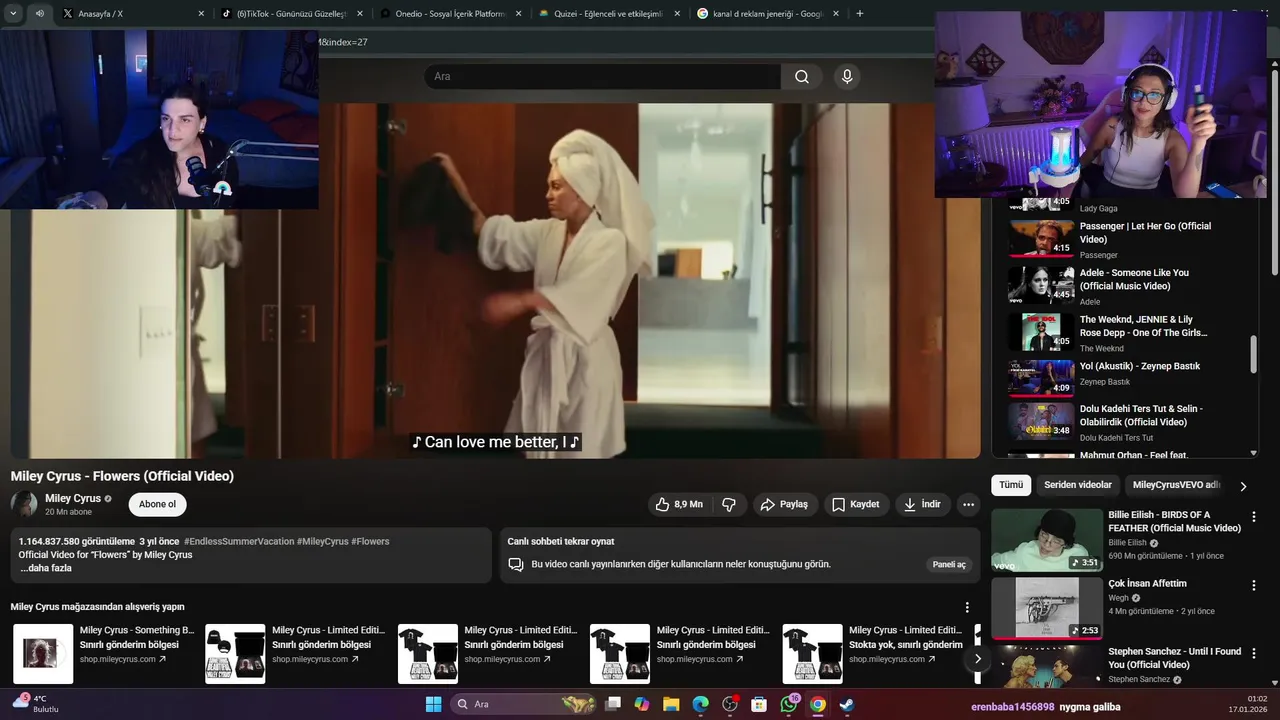Switch to the TikTok tab
This screenshot has width=1280, height=720.
pyautogui.click(x=290, y=14)
